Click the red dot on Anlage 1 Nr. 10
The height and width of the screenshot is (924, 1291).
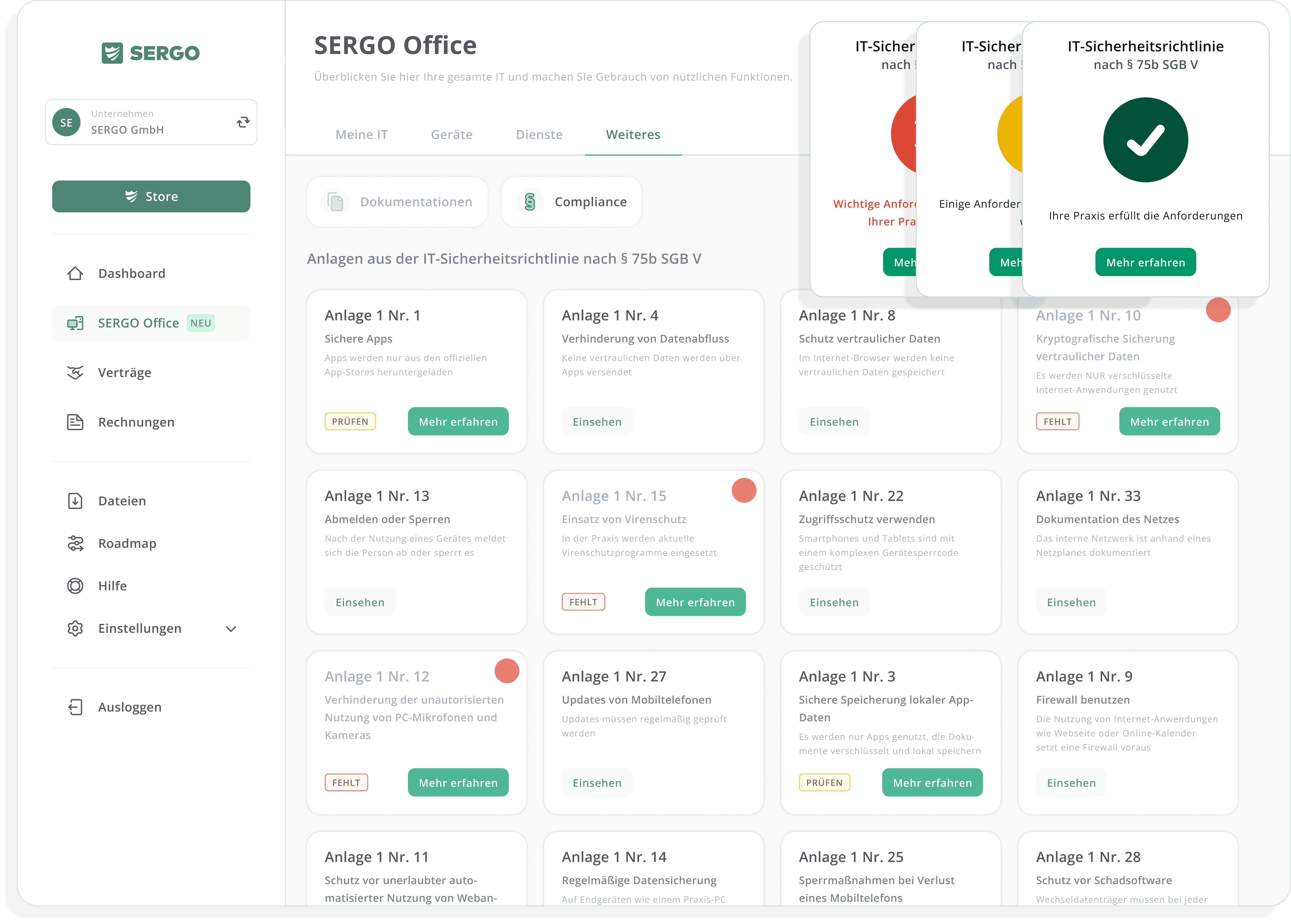pyautogui.click(x=1218, y=310)
